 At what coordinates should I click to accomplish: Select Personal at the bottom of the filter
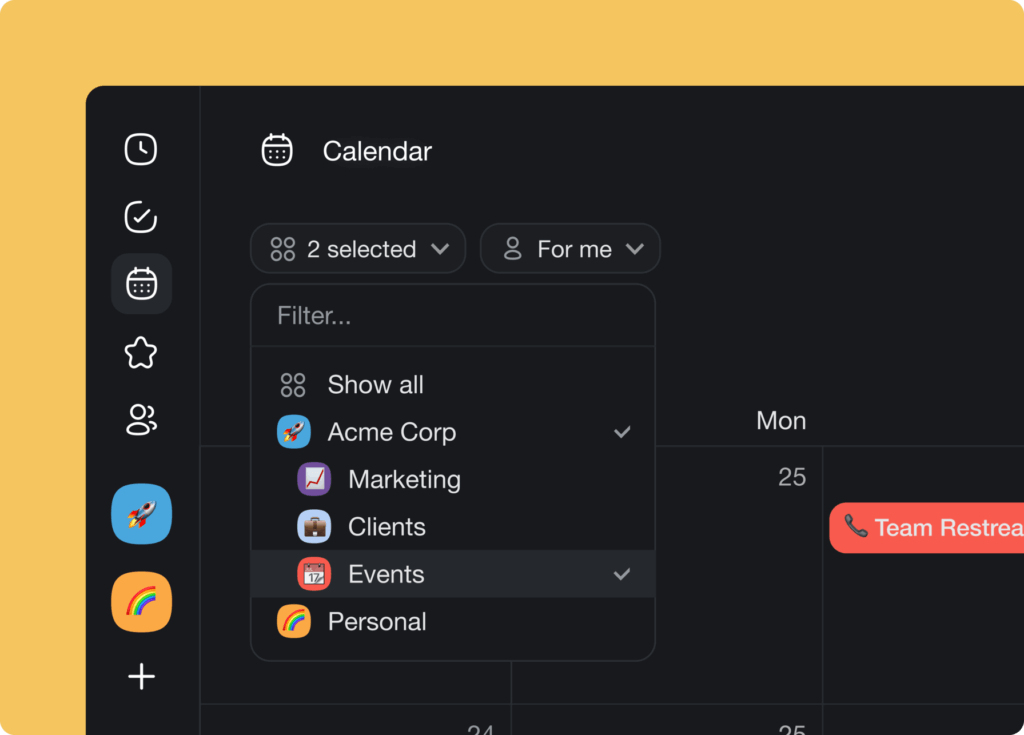[377, 621]
